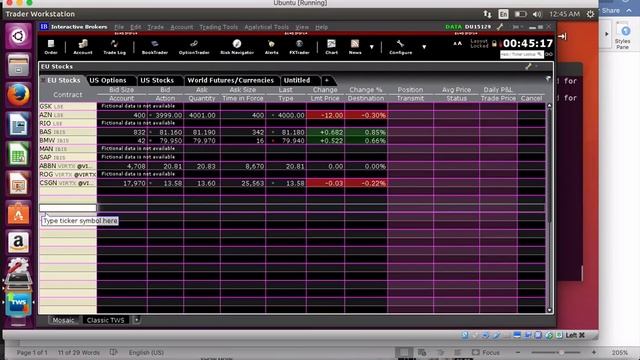Click network indicator in top bar
This screenshot has height=360, width=640.
(x=487, y=14)
